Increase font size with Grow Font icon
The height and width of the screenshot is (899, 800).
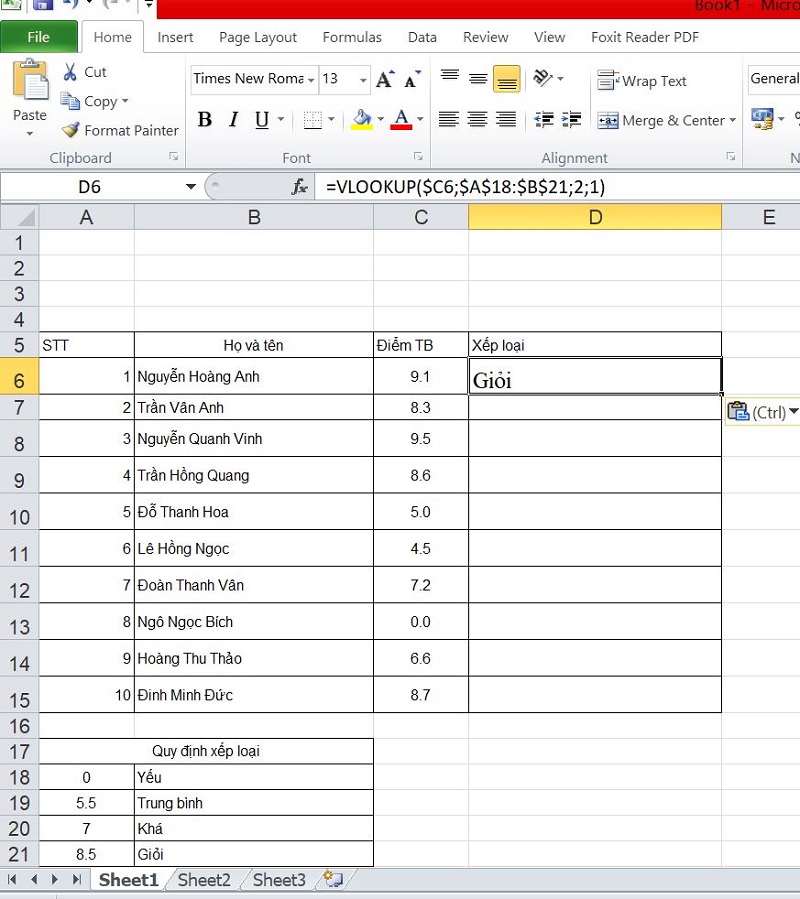click(385, 79)
